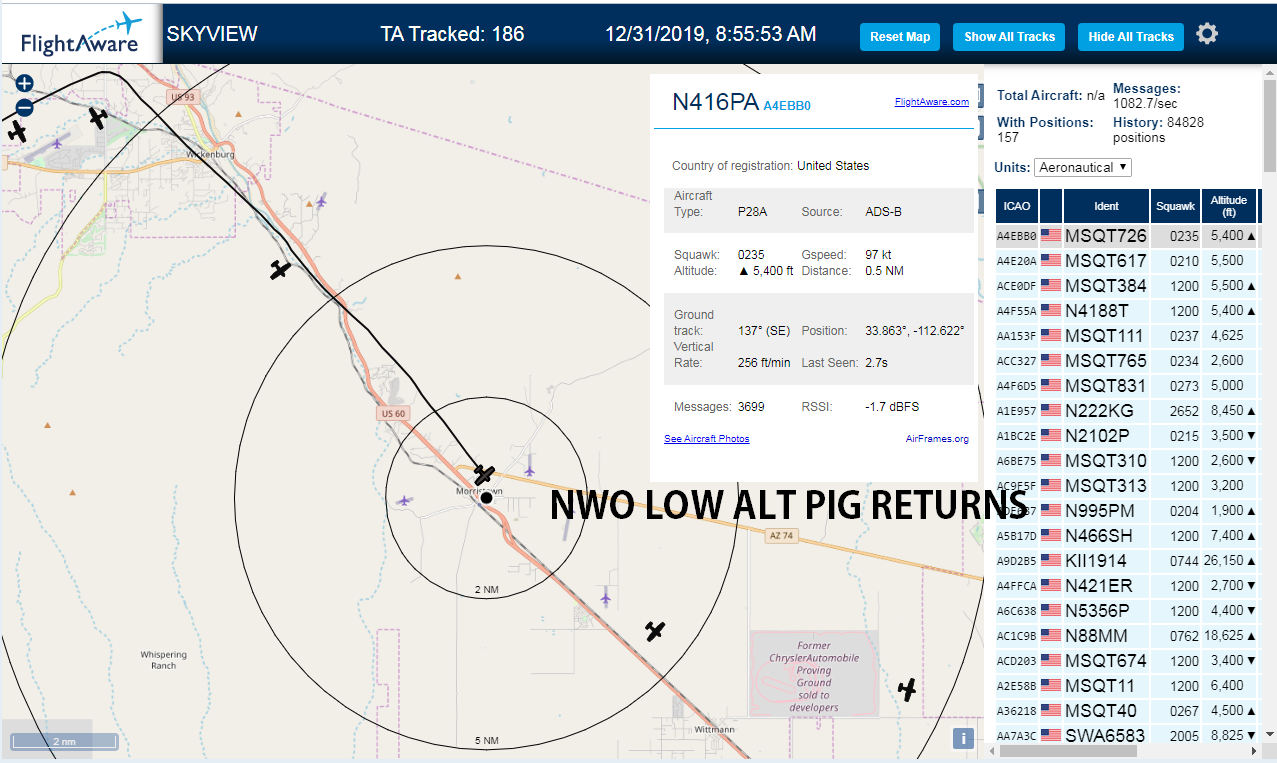Sort table by ICAO column header

(x=1017, y=206)
